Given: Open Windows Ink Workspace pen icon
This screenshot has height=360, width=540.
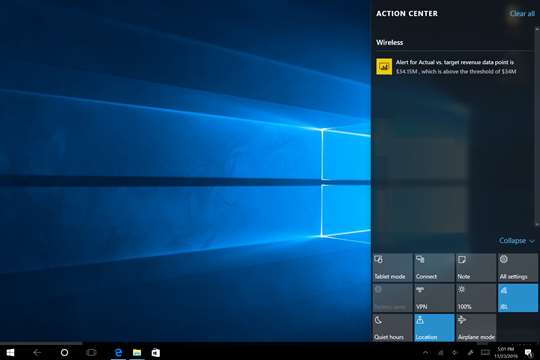Looking at the screenshot, I should (x=470, y=352).
